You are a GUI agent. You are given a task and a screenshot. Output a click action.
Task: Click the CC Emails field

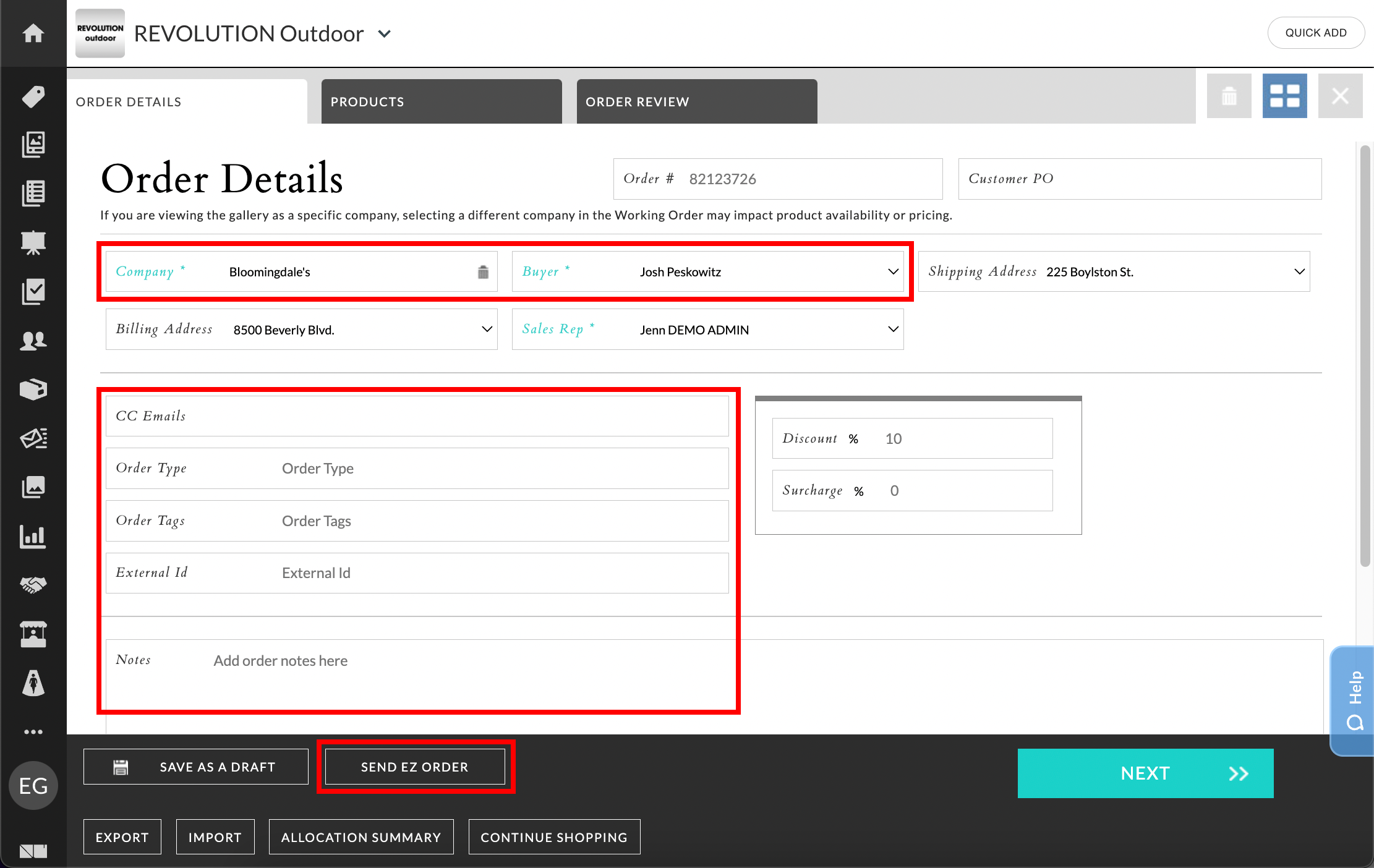tap(417, 416)
